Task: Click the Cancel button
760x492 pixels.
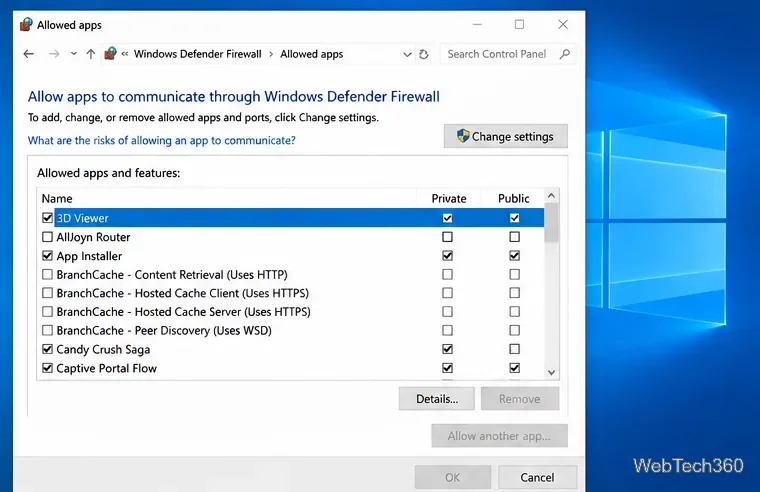Action: pos(537,477)
